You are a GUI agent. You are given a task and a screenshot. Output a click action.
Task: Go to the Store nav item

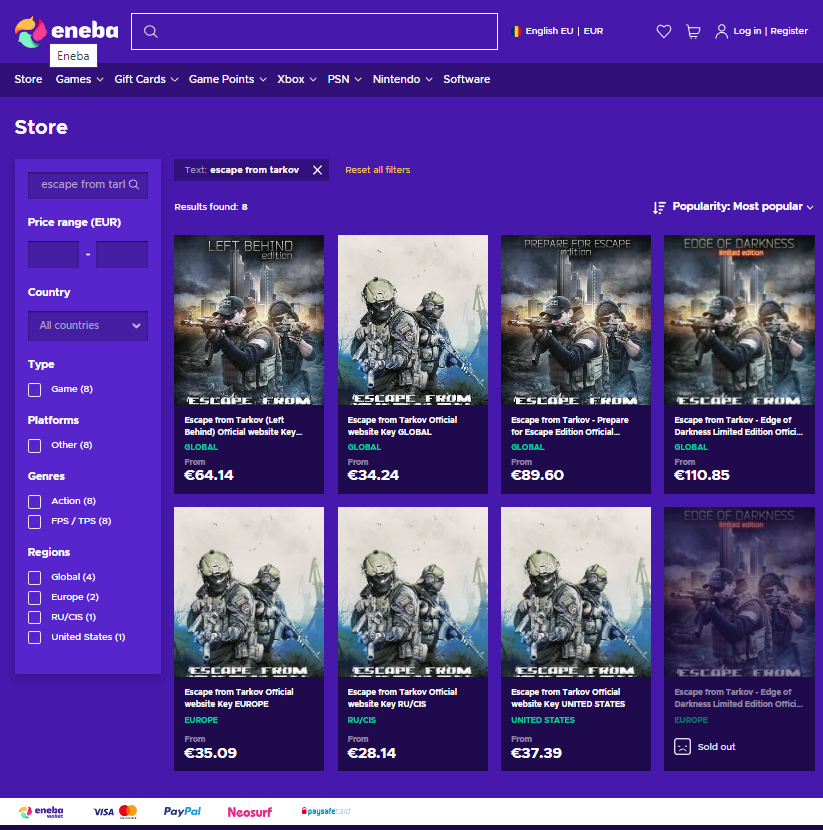coord(28,79)
